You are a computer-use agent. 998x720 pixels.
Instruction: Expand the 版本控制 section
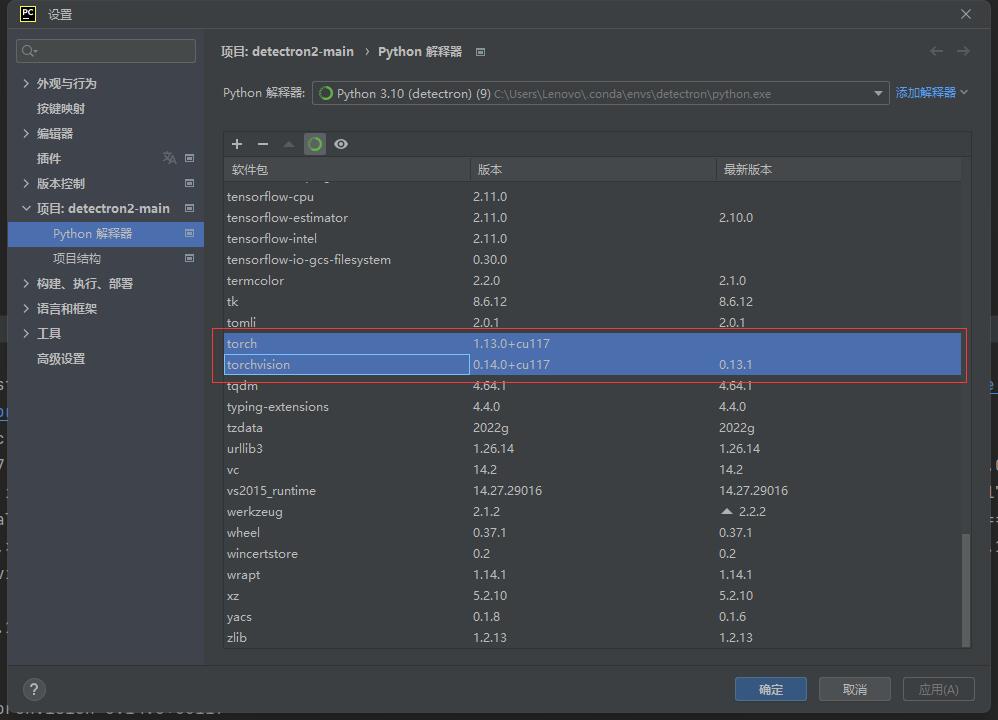pyautogui.click(x=25, y=183)
